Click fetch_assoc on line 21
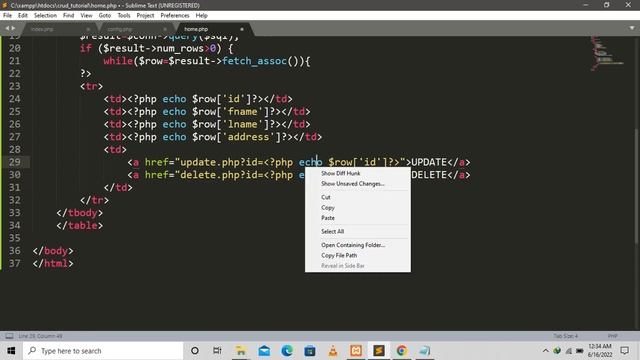Image resolution: width=640 pixels, height=360 pixels. point(254,61)
